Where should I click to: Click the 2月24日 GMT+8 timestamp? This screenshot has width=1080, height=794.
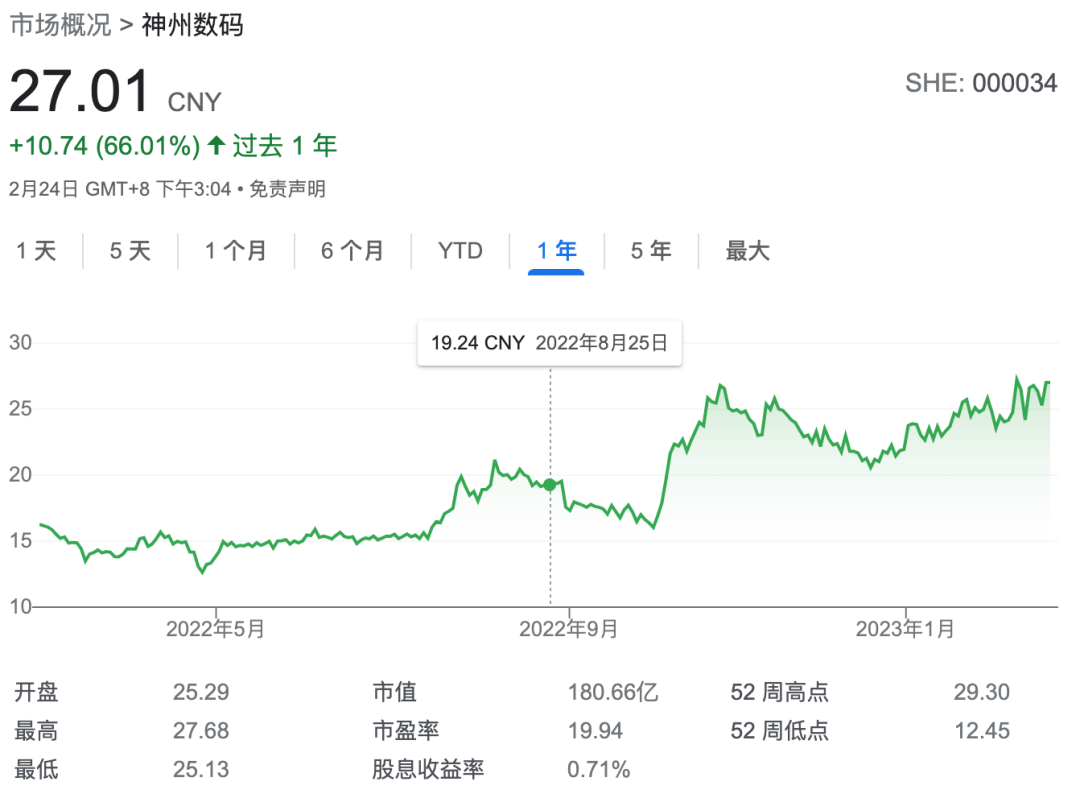[120, 189]
